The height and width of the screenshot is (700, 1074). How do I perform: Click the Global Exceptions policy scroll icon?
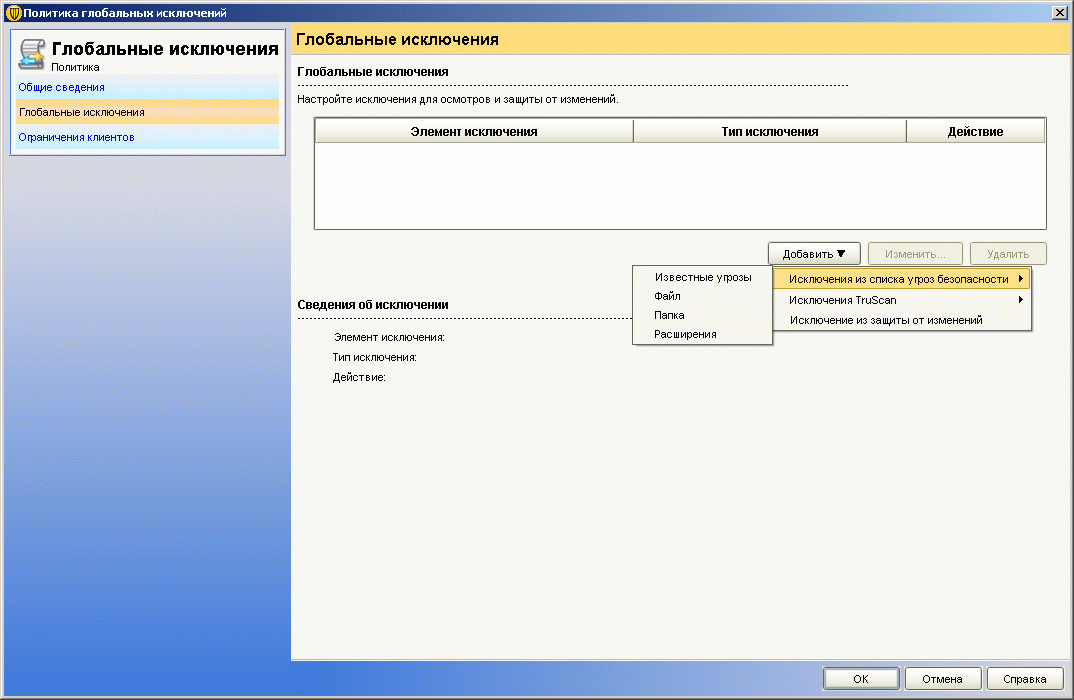(x=32, y=54)
